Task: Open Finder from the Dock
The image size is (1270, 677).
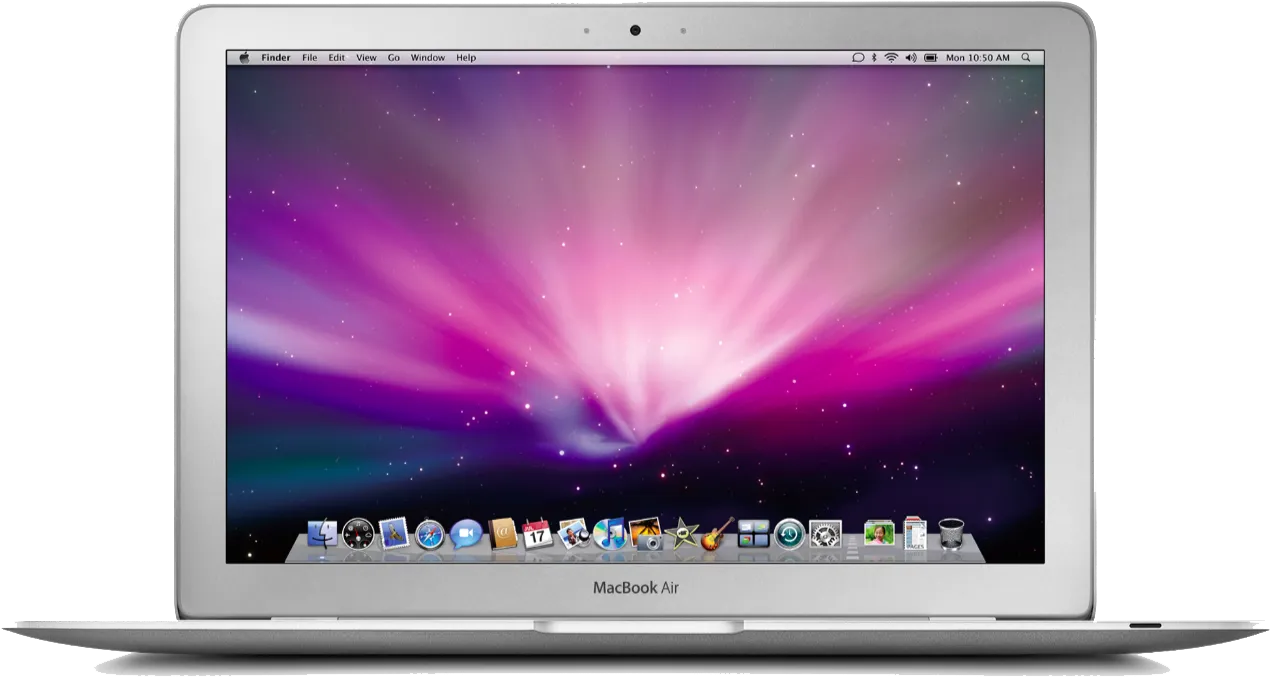Action: pyautogui.click(x=323, y=535)
